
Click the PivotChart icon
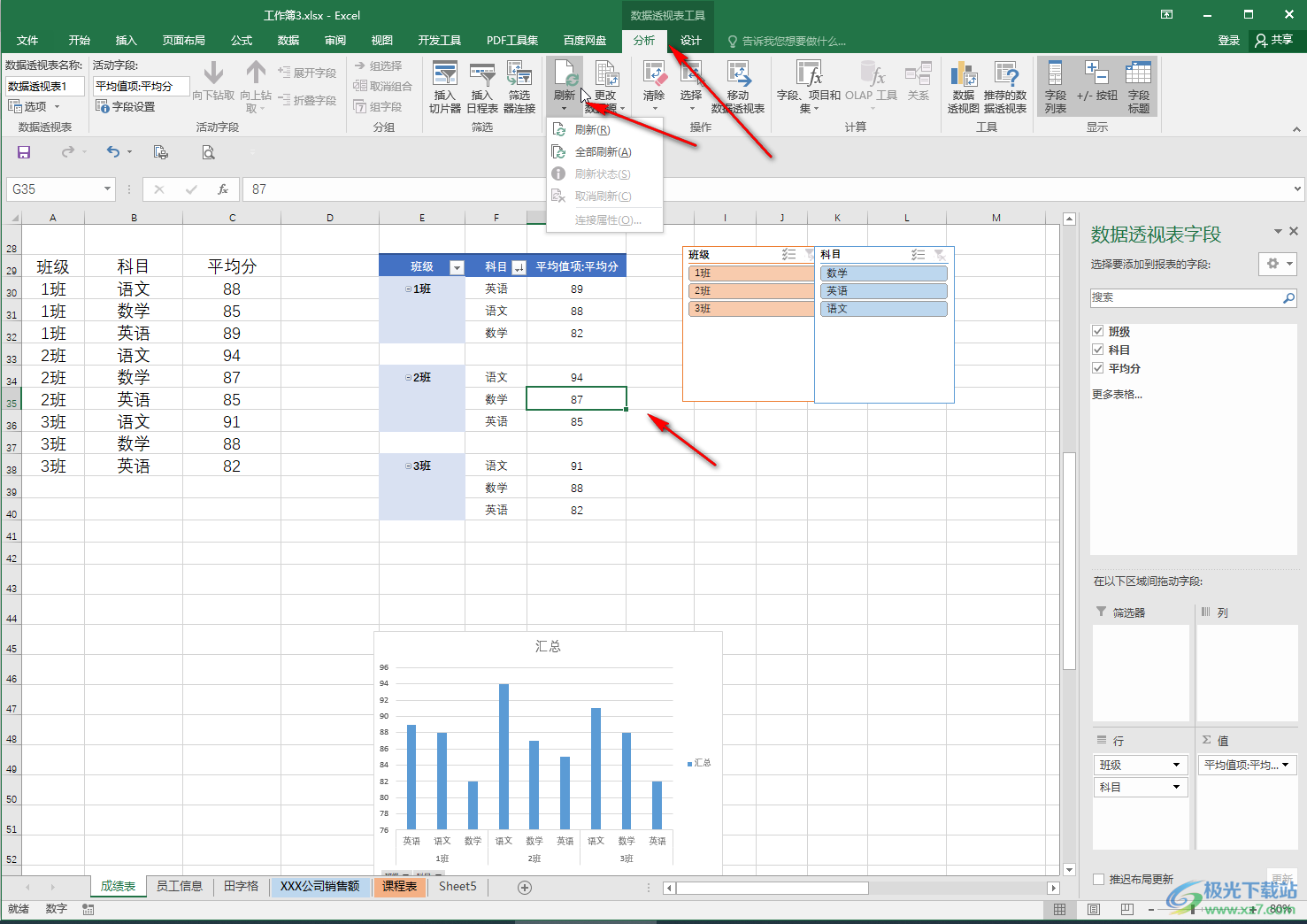point(964,87)
